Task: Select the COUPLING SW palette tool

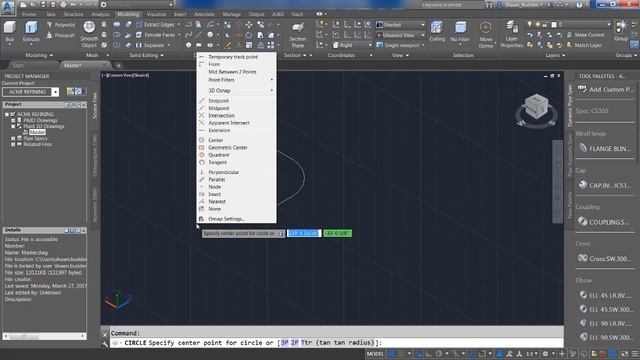Action: [x=605, y=222]
